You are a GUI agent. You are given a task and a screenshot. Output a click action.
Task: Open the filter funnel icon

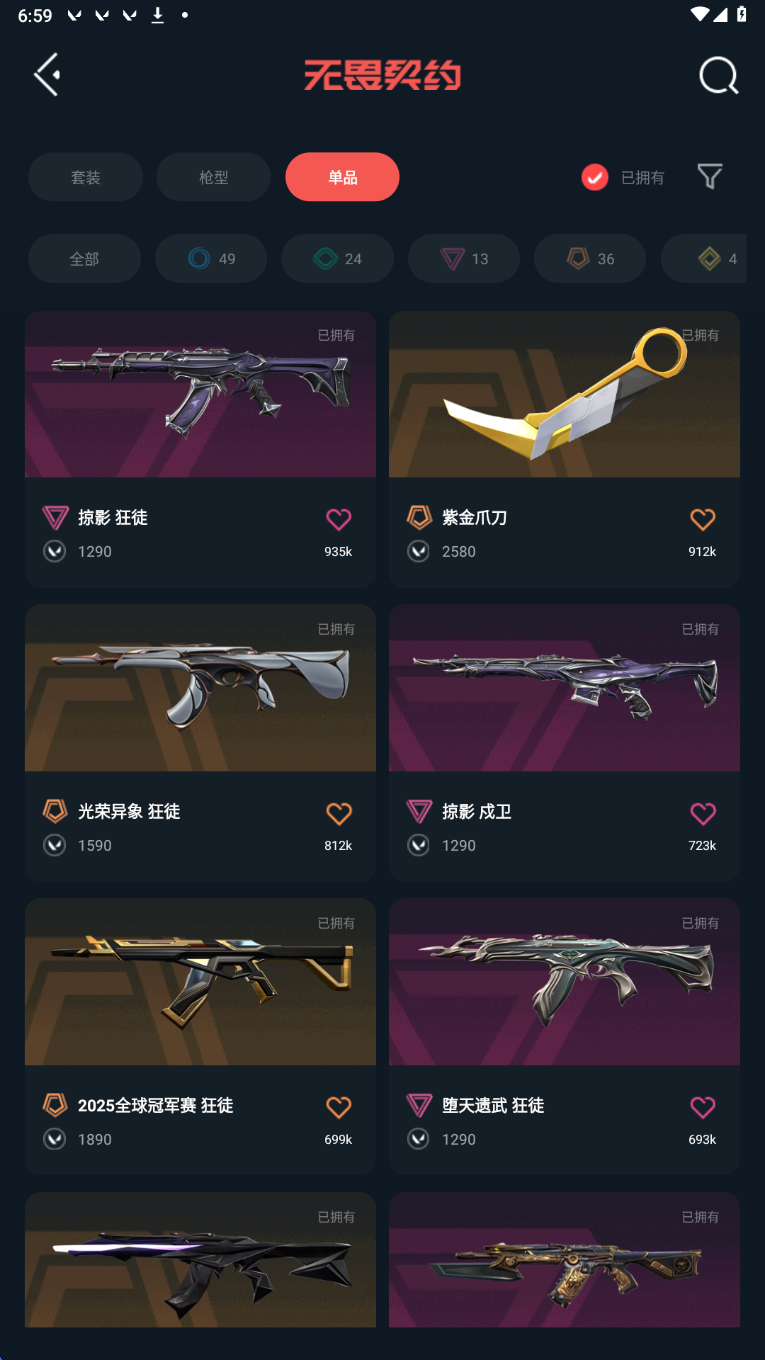pos(709,177)
